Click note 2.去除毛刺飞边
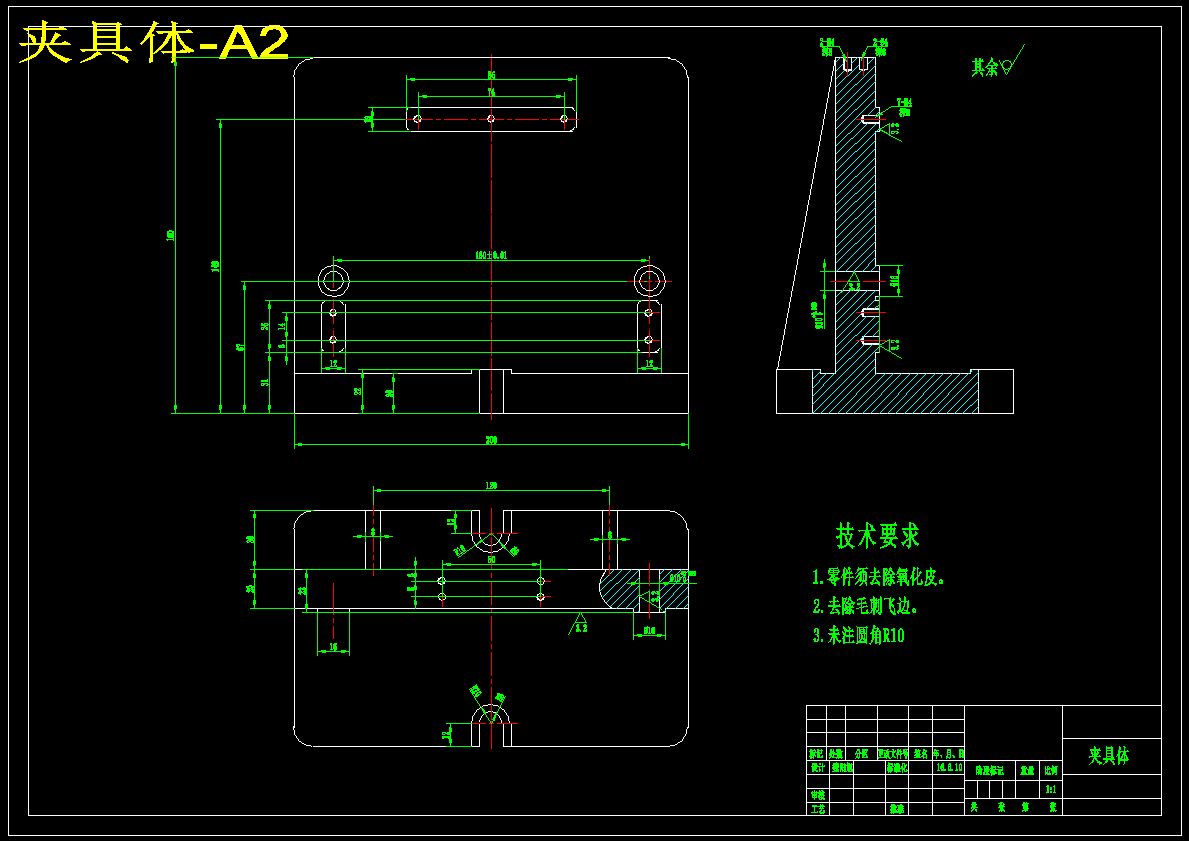Viewport: 1189px width, 841px height. (x=865, y=606)
